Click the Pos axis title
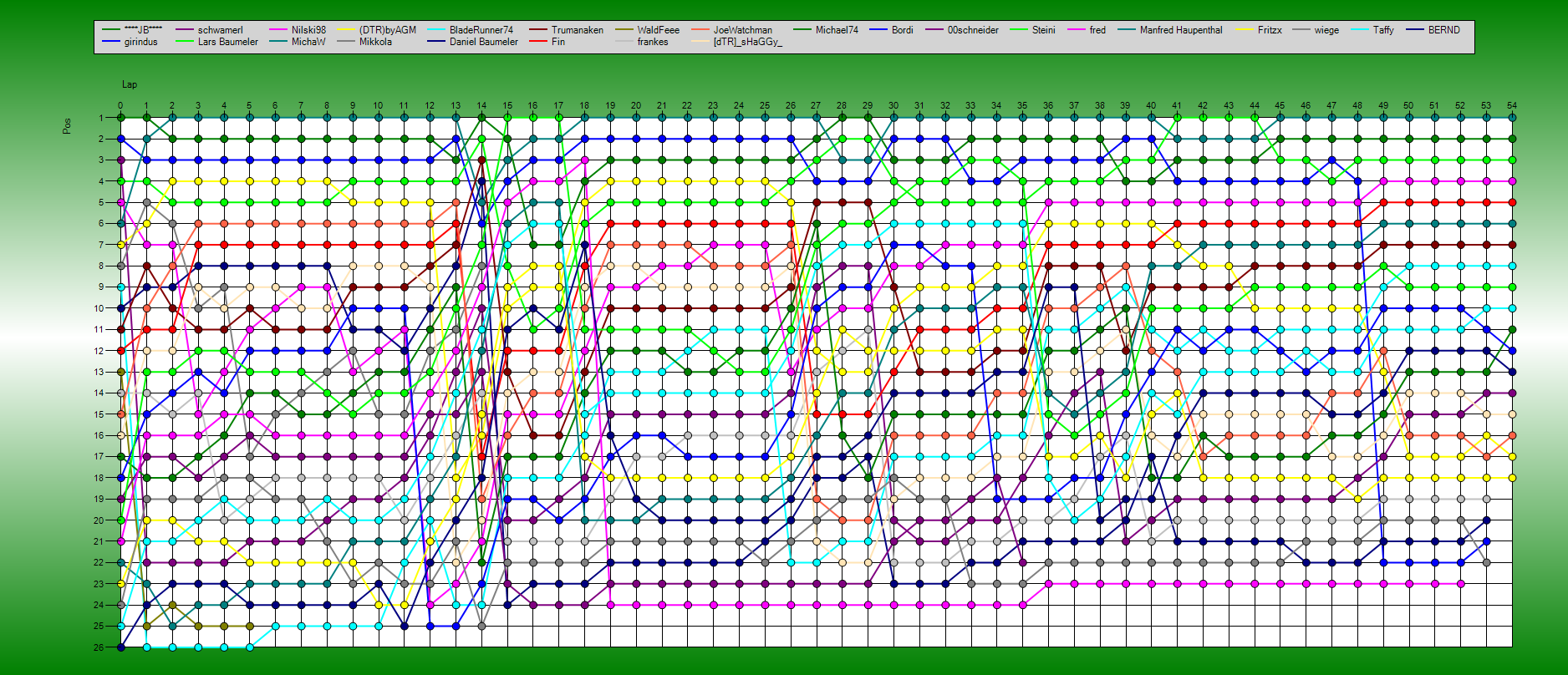The image size is (1568, 675). point(67,125)
